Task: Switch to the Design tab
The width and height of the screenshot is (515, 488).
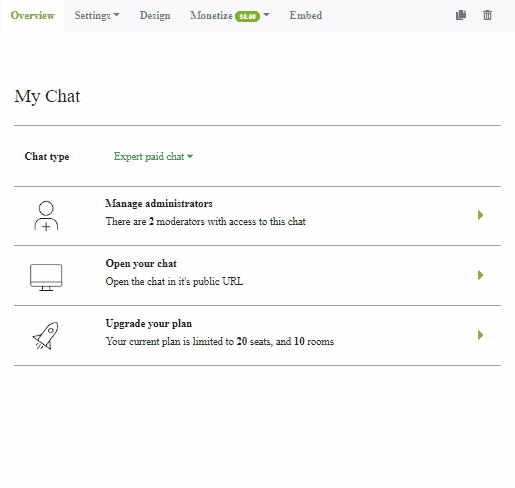Action: (155, 16)
